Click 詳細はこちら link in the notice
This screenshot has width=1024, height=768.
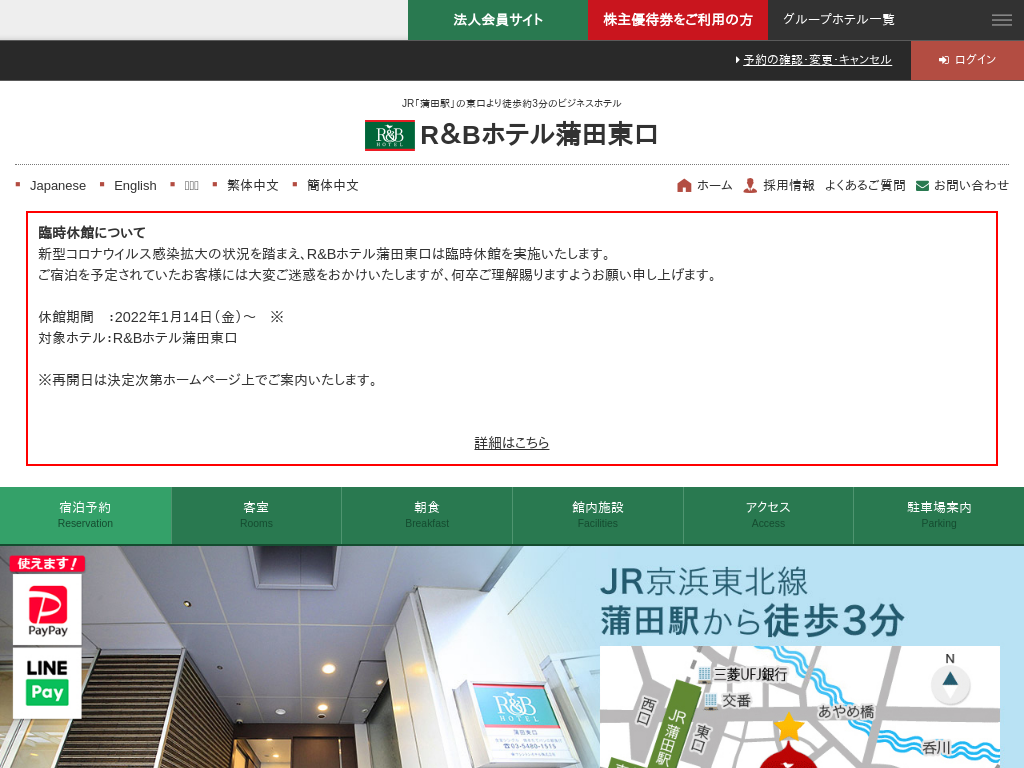coord(511,443)
